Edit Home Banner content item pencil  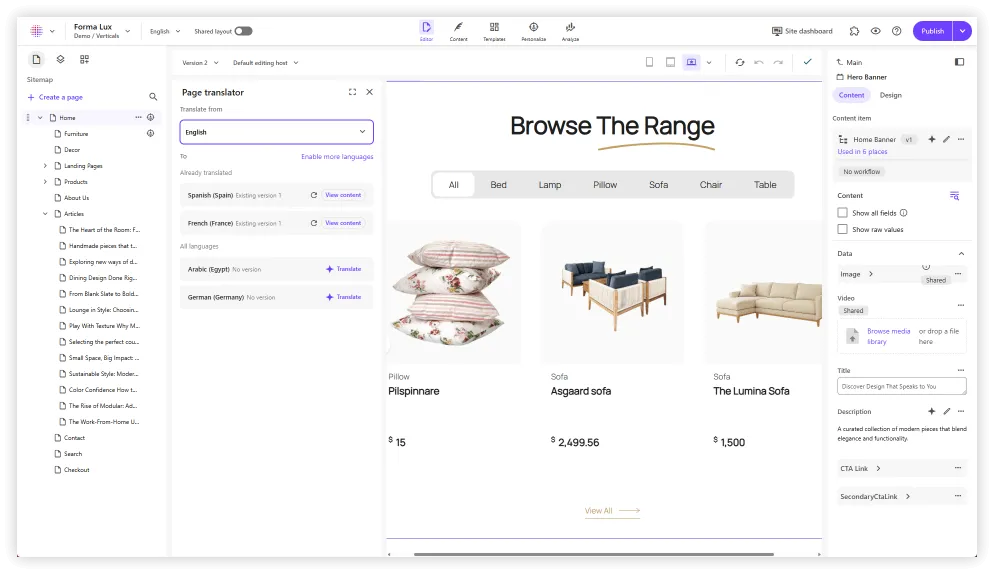point(946,139)
